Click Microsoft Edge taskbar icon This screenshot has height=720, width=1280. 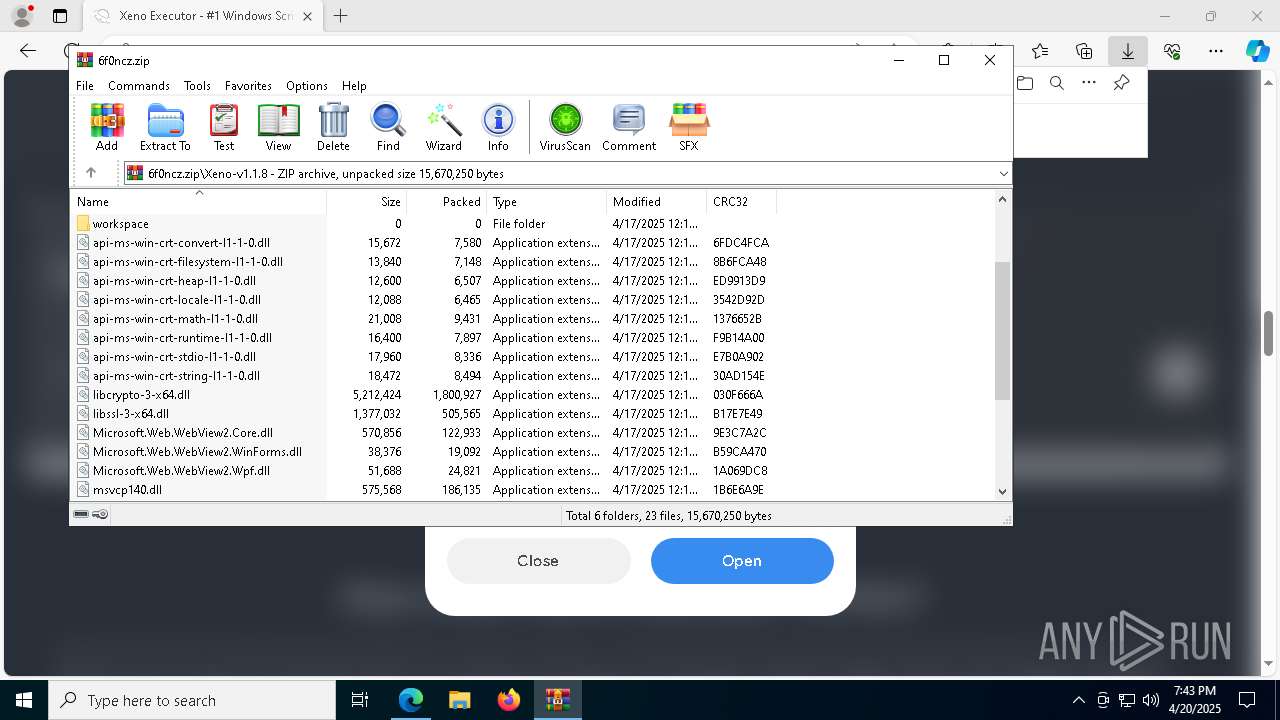[x=411, y=700]
